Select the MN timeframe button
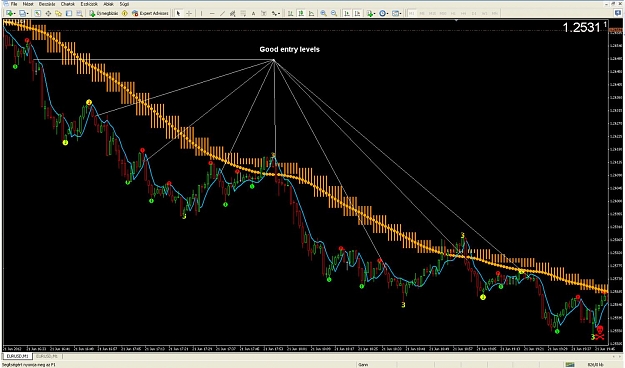This screenshot has width=625, height=368. tap(495, 13)
